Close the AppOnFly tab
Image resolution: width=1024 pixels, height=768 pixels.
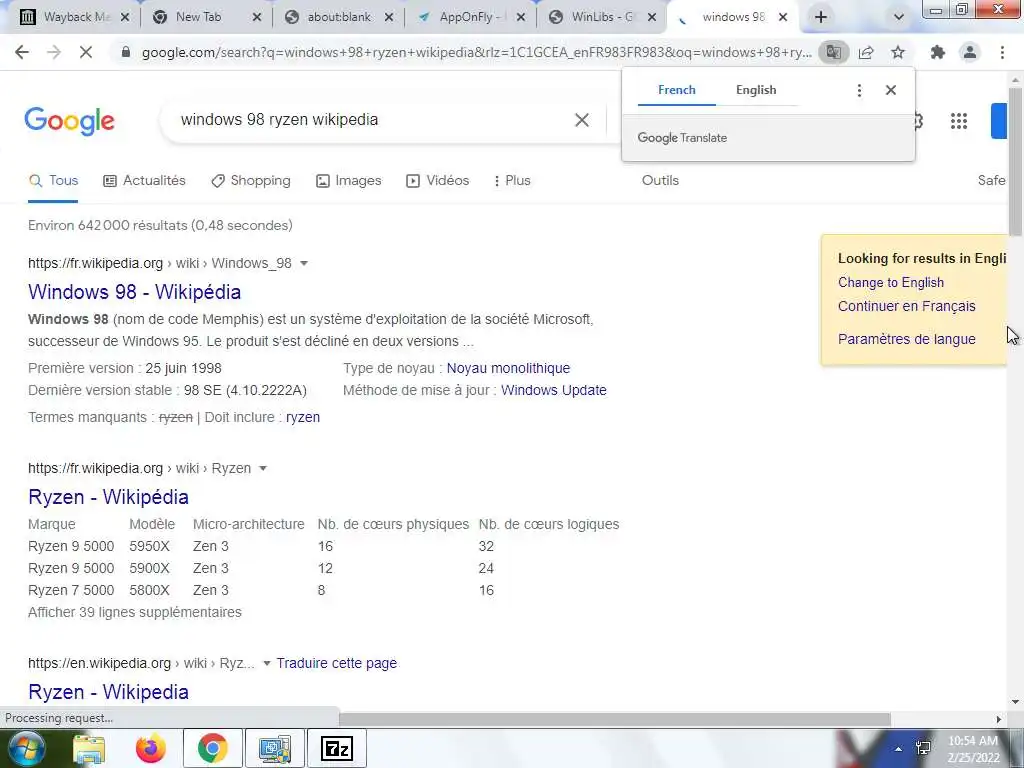click(x=520, y=18)
